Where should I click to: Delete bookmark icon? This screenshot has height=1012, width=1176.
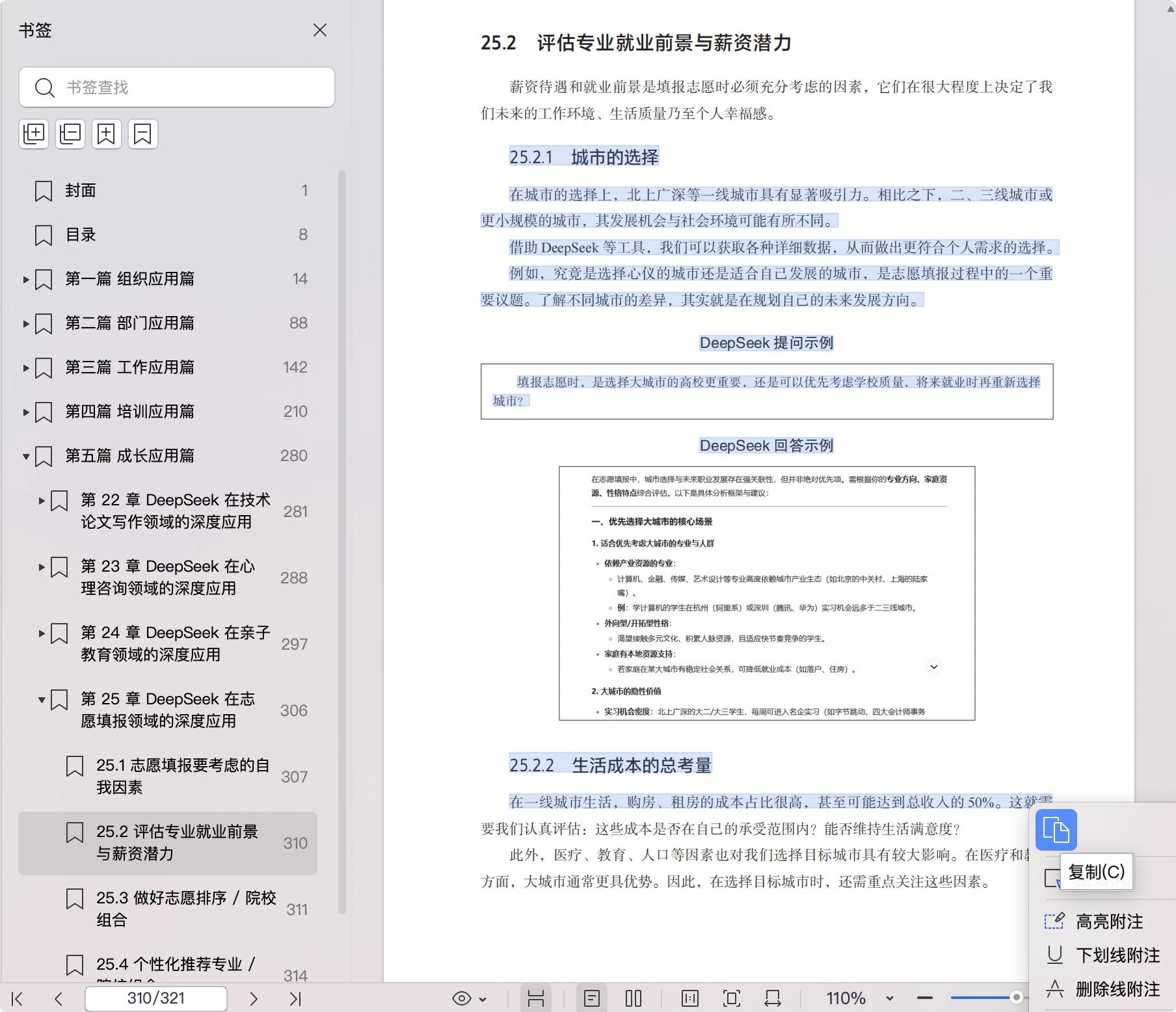(x=143, y=134)
